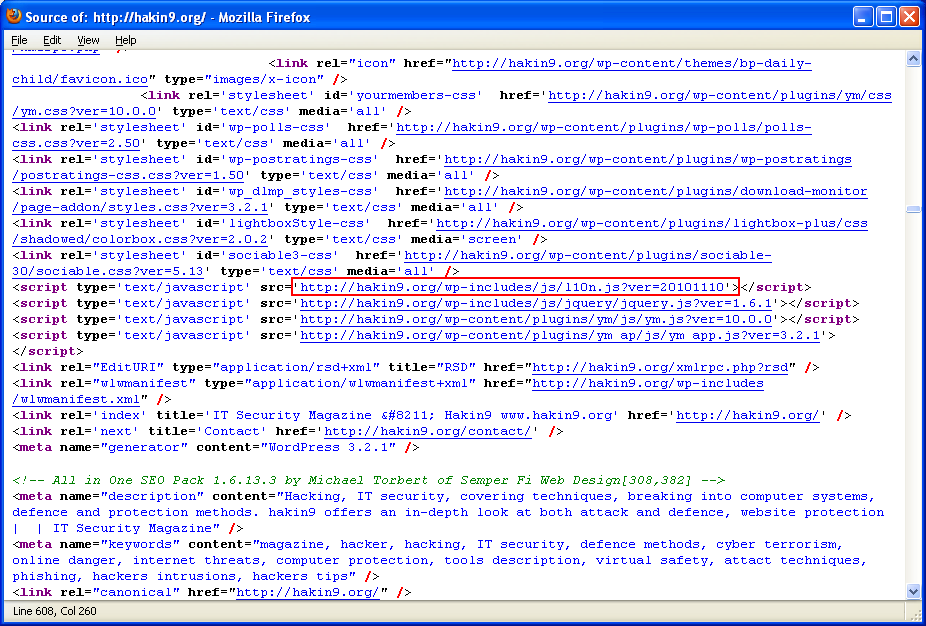The image size is (926, 626).
Task: Close the source viewer window
Action: [x=909, y=17]
